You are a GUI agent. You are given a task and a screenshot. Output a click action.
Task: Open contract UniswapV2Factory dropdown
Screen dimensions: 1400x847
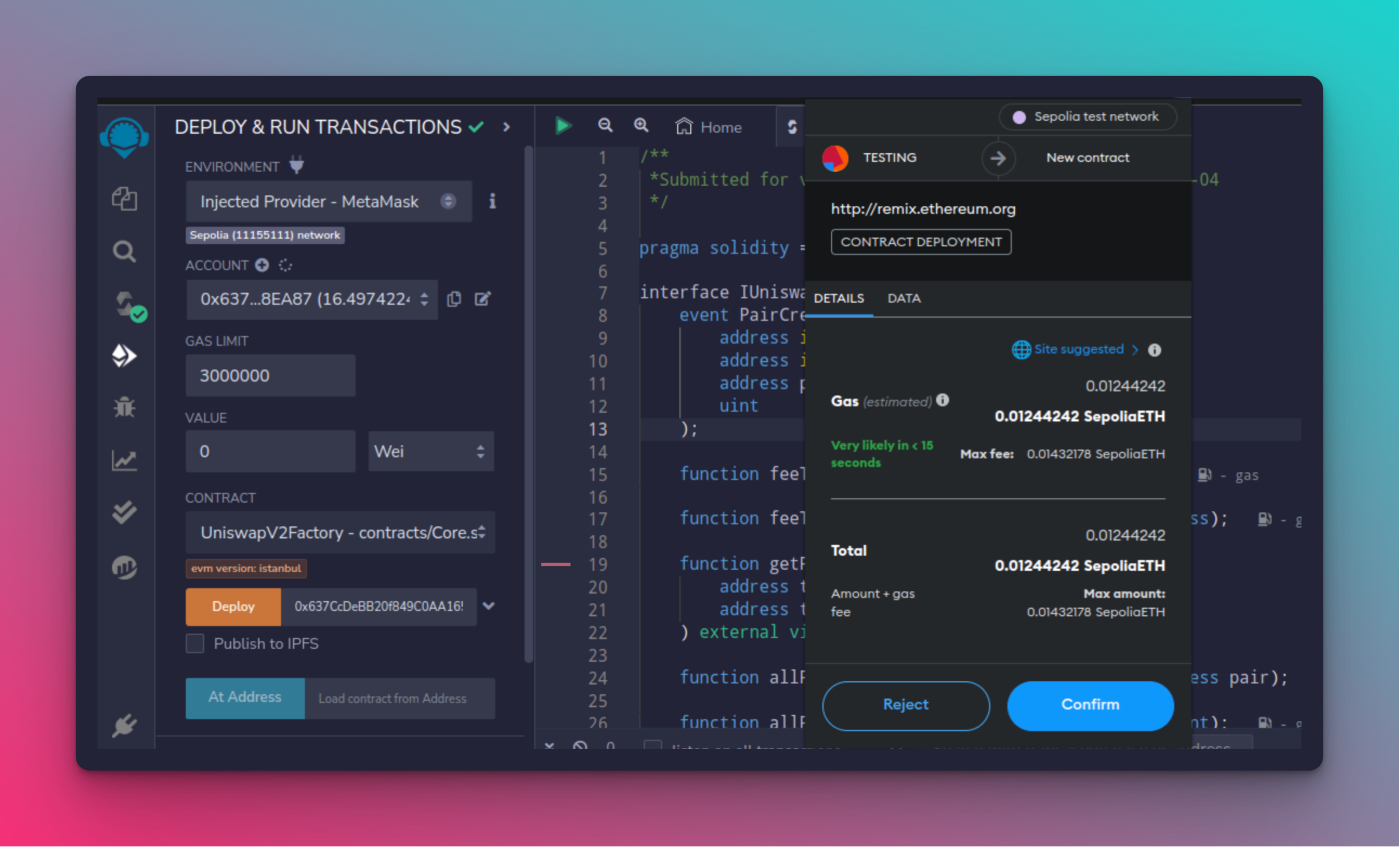[x=340, y=532]
